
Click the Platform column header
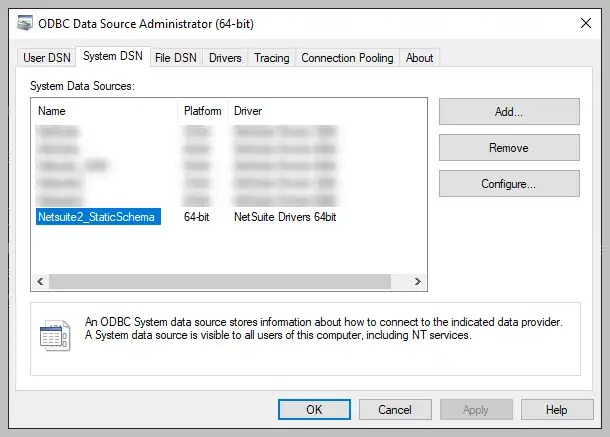click(203, 110)
